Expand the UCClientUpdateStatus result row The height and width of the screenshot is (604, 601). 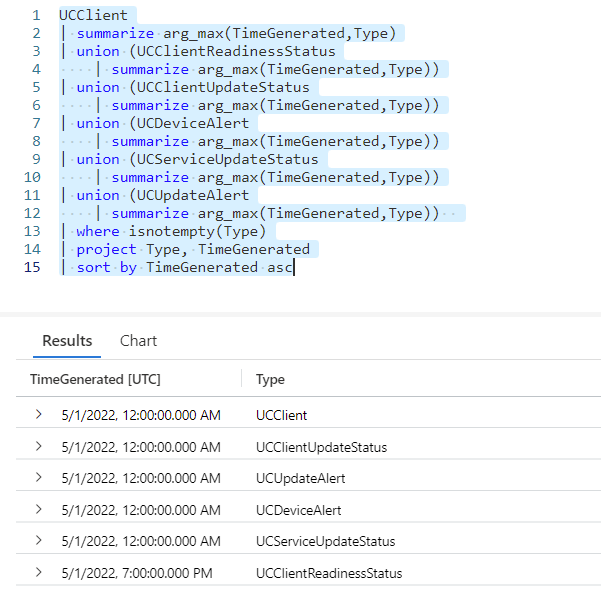point(39,446)
